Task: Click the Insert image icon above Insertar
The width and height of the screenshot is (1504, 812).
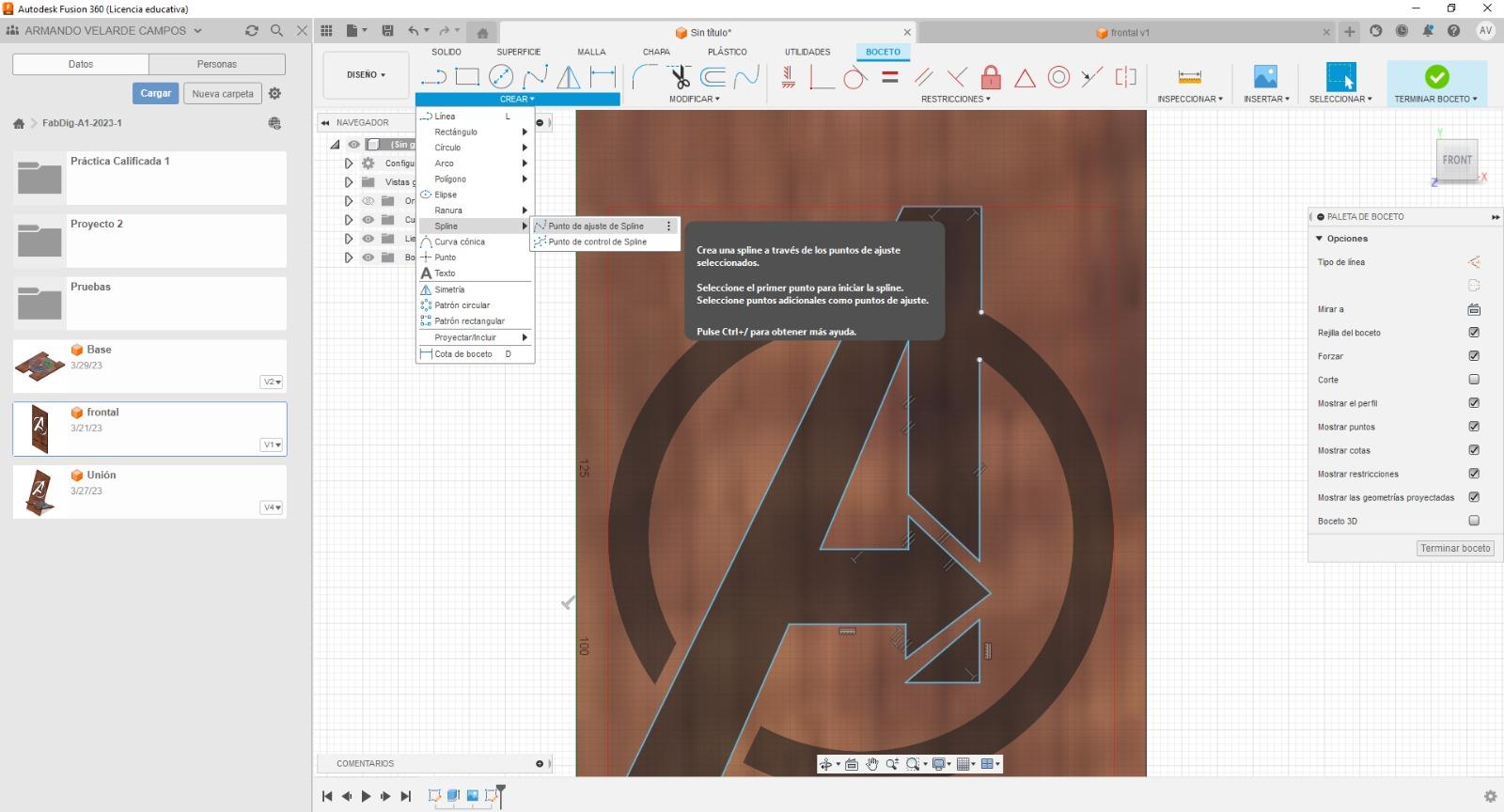Action: point(1266,77)
